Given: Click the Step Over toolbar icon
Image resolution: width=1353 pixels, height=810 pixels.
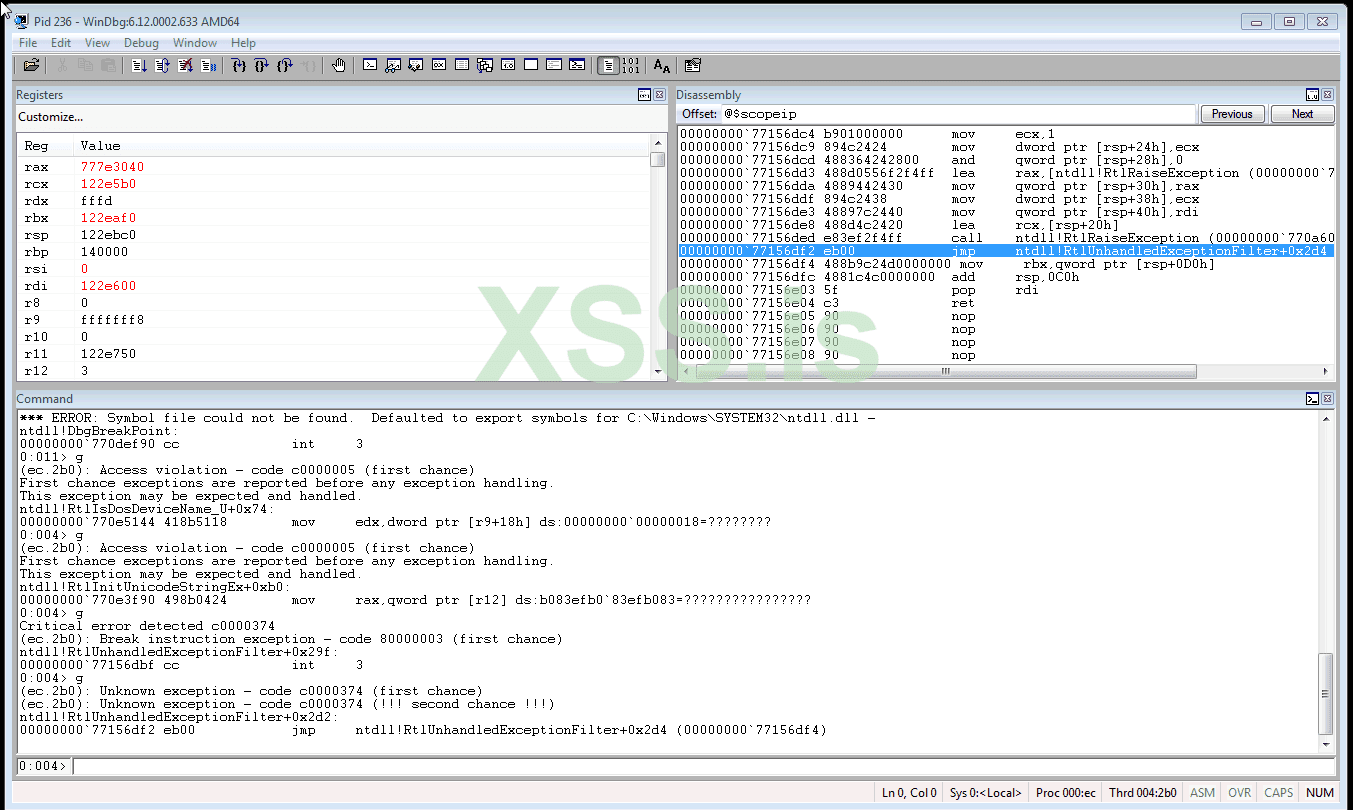Looking at the screenshot, I should click(x=261, y=65).
